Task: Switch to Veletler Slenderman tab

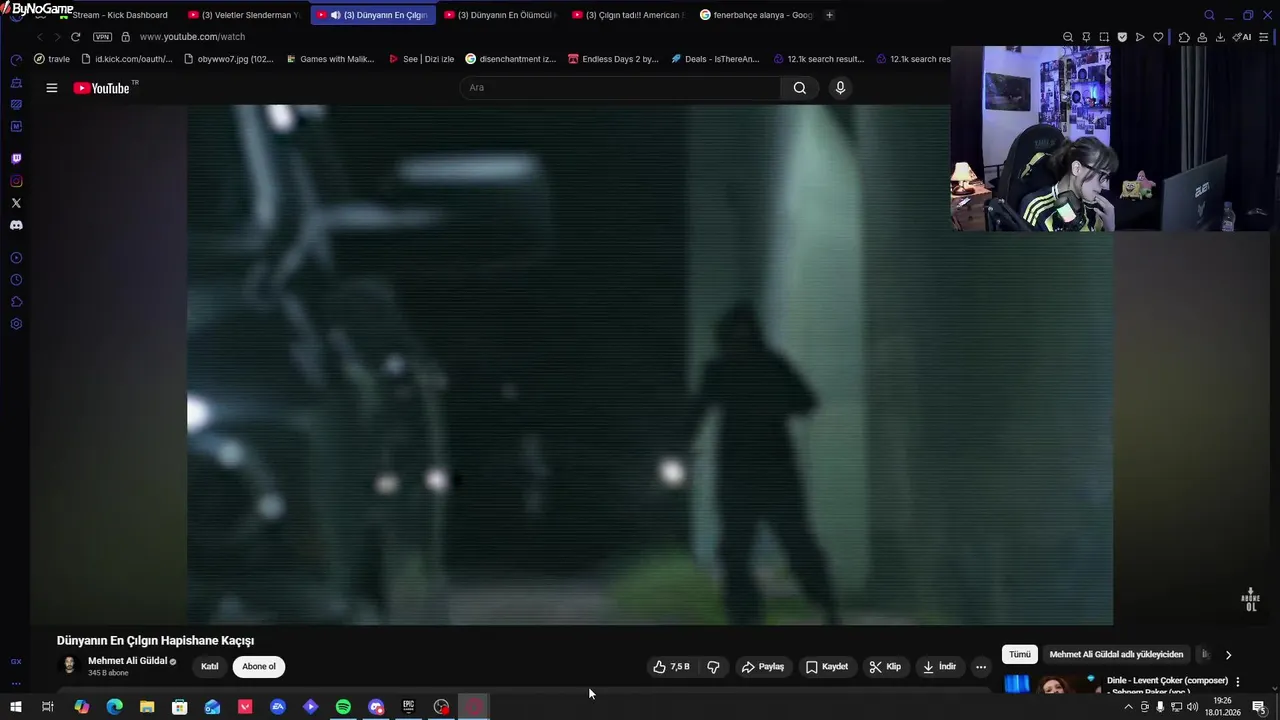Action: 245,15
